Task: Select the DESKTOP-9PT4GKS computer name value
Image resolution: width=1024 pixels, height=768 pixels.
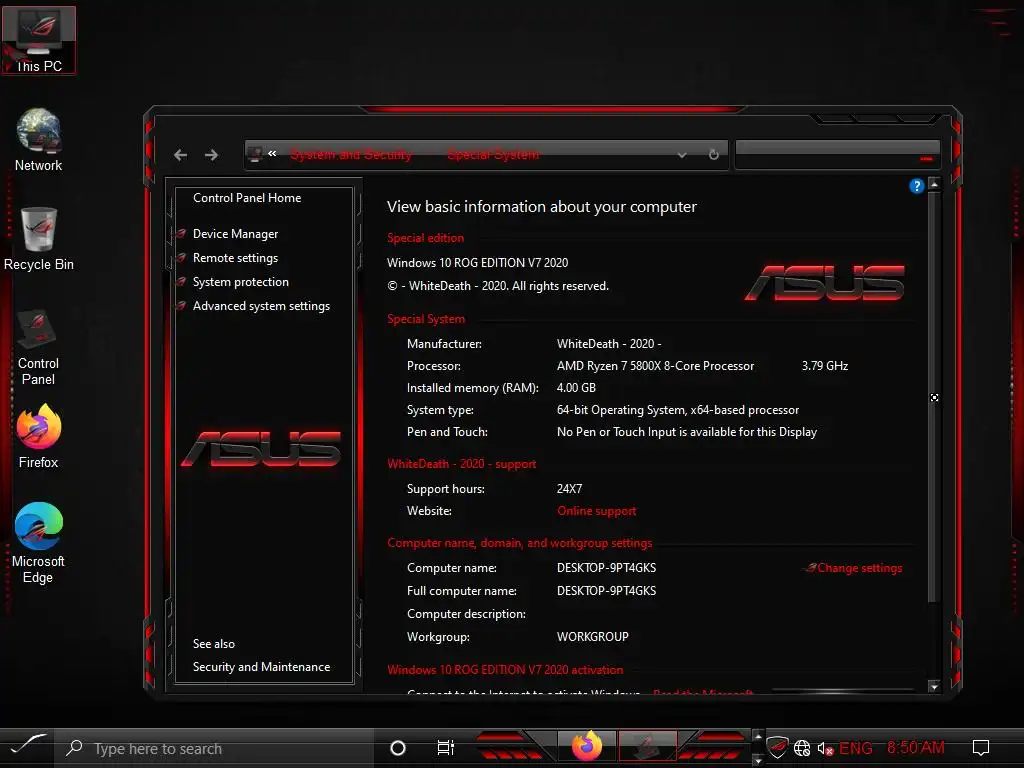Action: coord(606,568)
